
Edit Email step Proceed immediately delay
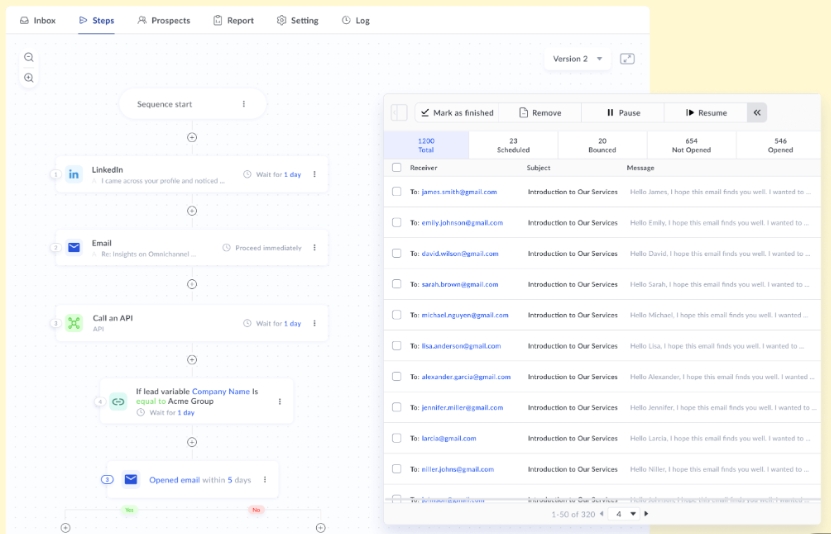262,247
